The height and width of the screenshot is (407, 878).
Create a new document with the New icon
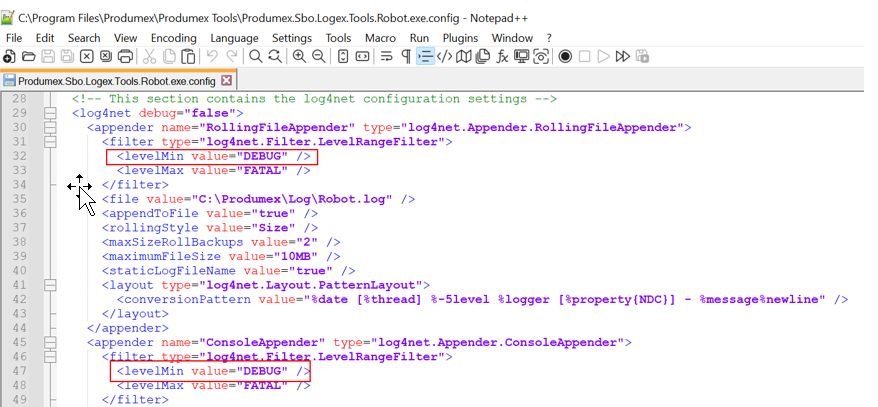tap(9, 57)
